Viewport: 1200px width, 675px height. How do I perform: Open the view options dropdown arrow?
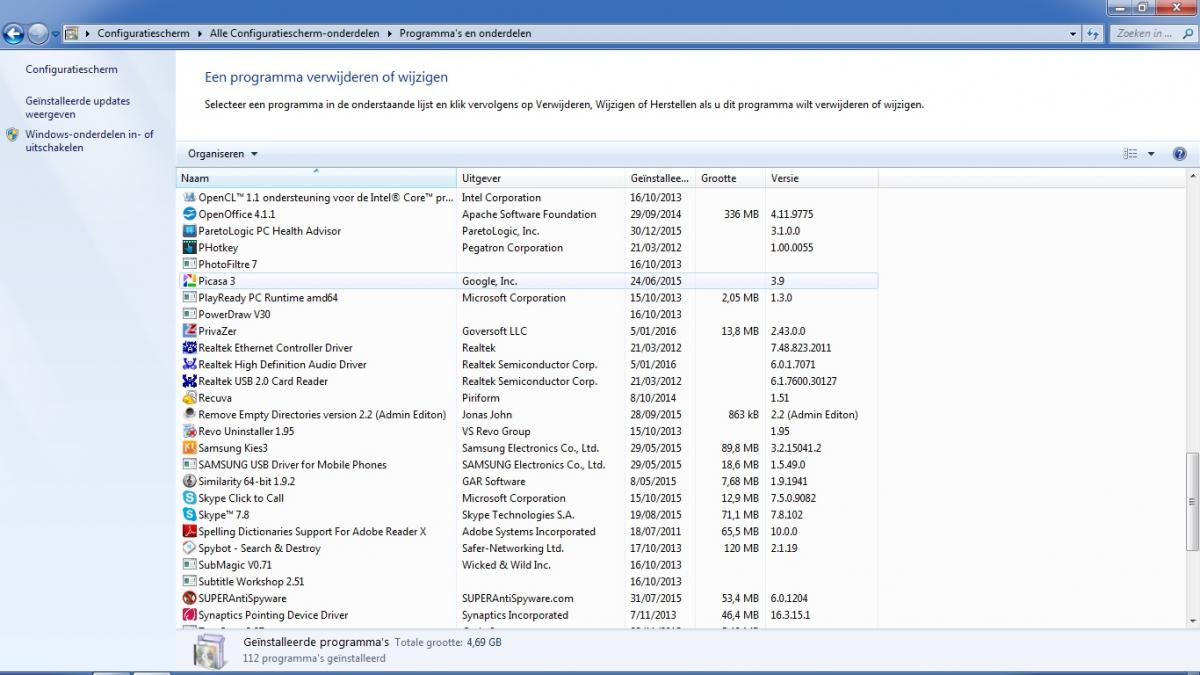[1151, 154]
